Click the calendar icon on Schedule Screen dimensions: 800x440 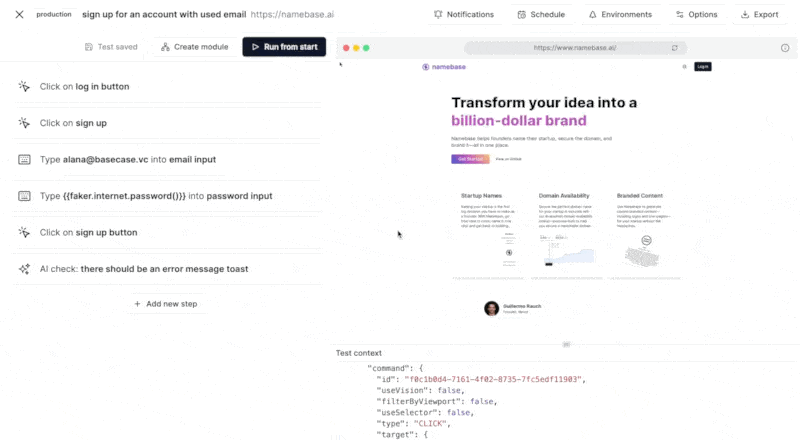[x=521, y=14]
